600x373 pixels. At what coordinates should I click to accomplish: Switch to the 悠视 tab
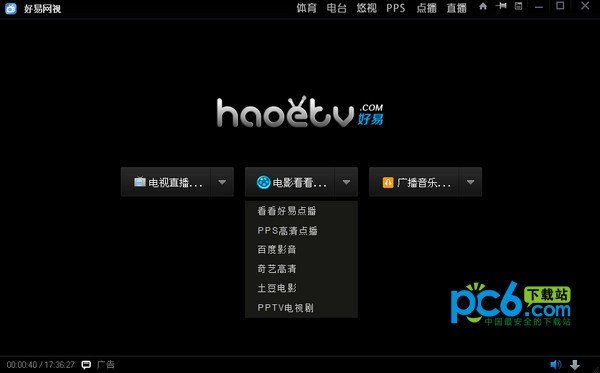pyautogui.click(x=367, y=8)
